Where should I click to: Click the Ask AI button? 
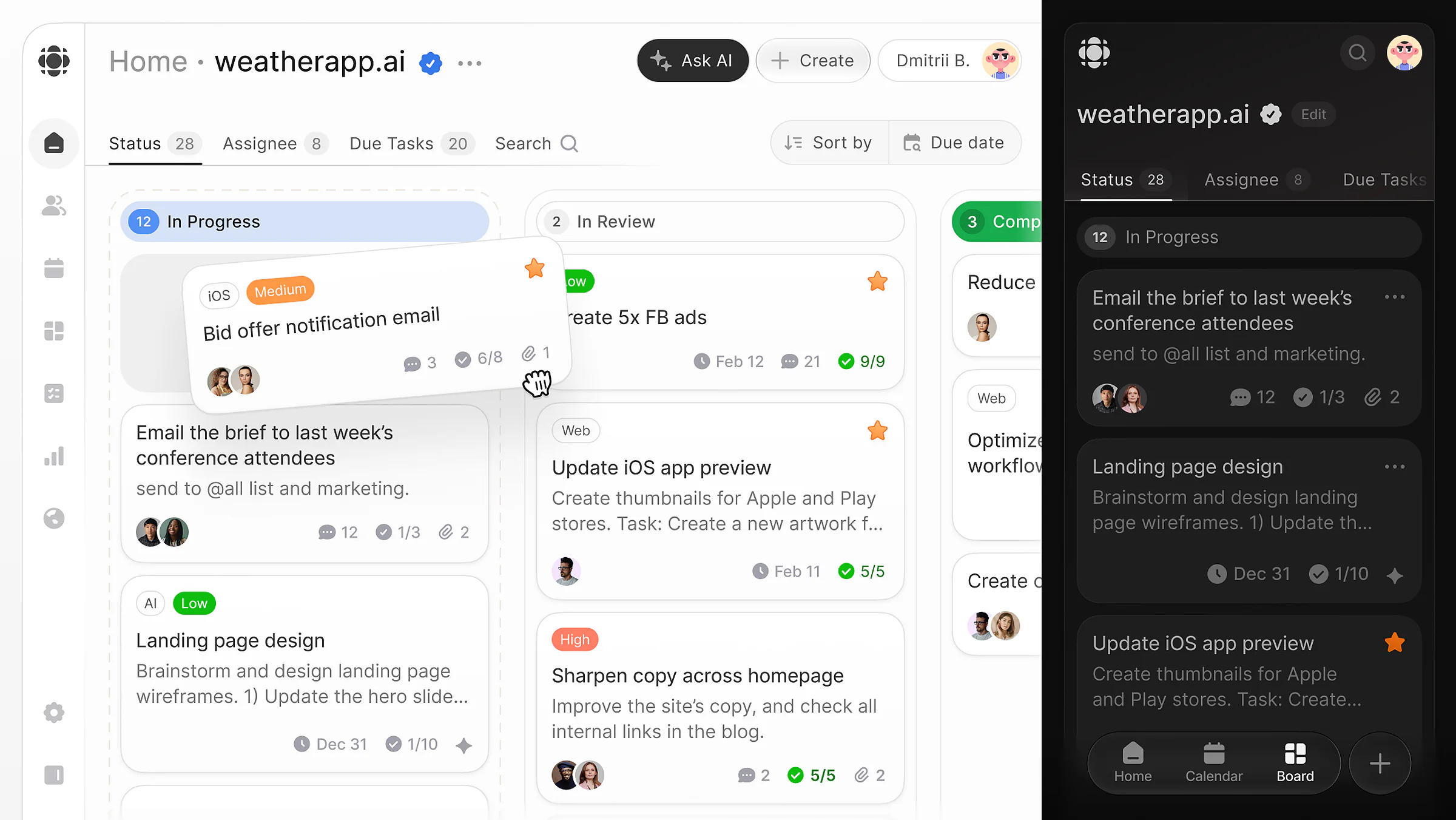(x=693, y=61)
